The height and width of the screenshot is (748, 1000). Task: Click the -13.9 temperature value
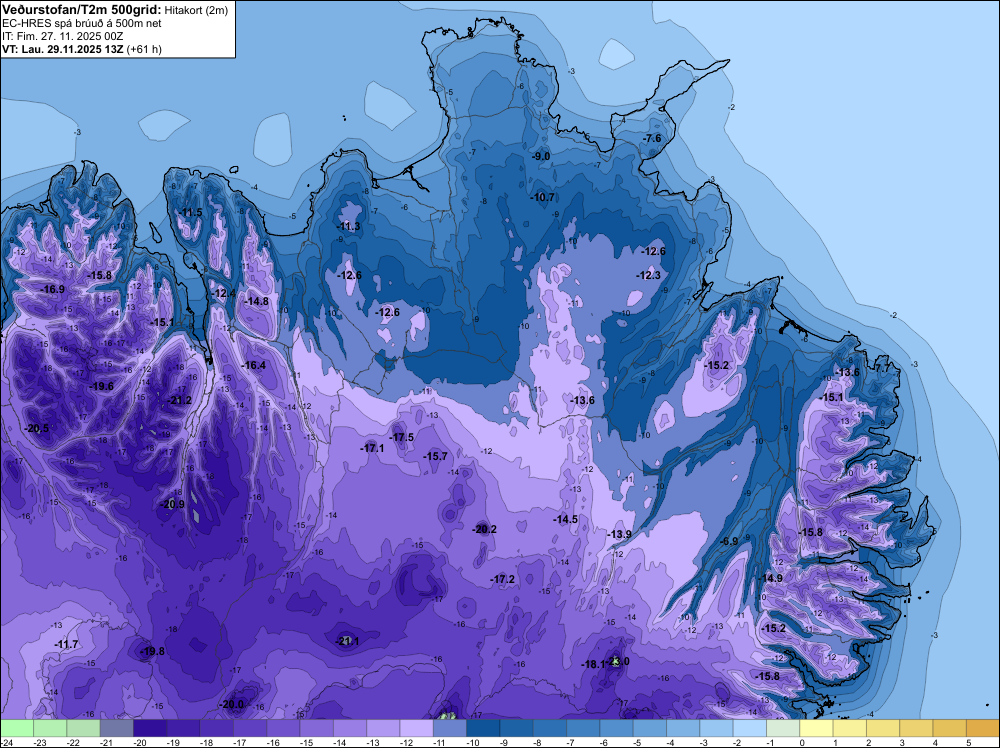click(x=619, y=534)
